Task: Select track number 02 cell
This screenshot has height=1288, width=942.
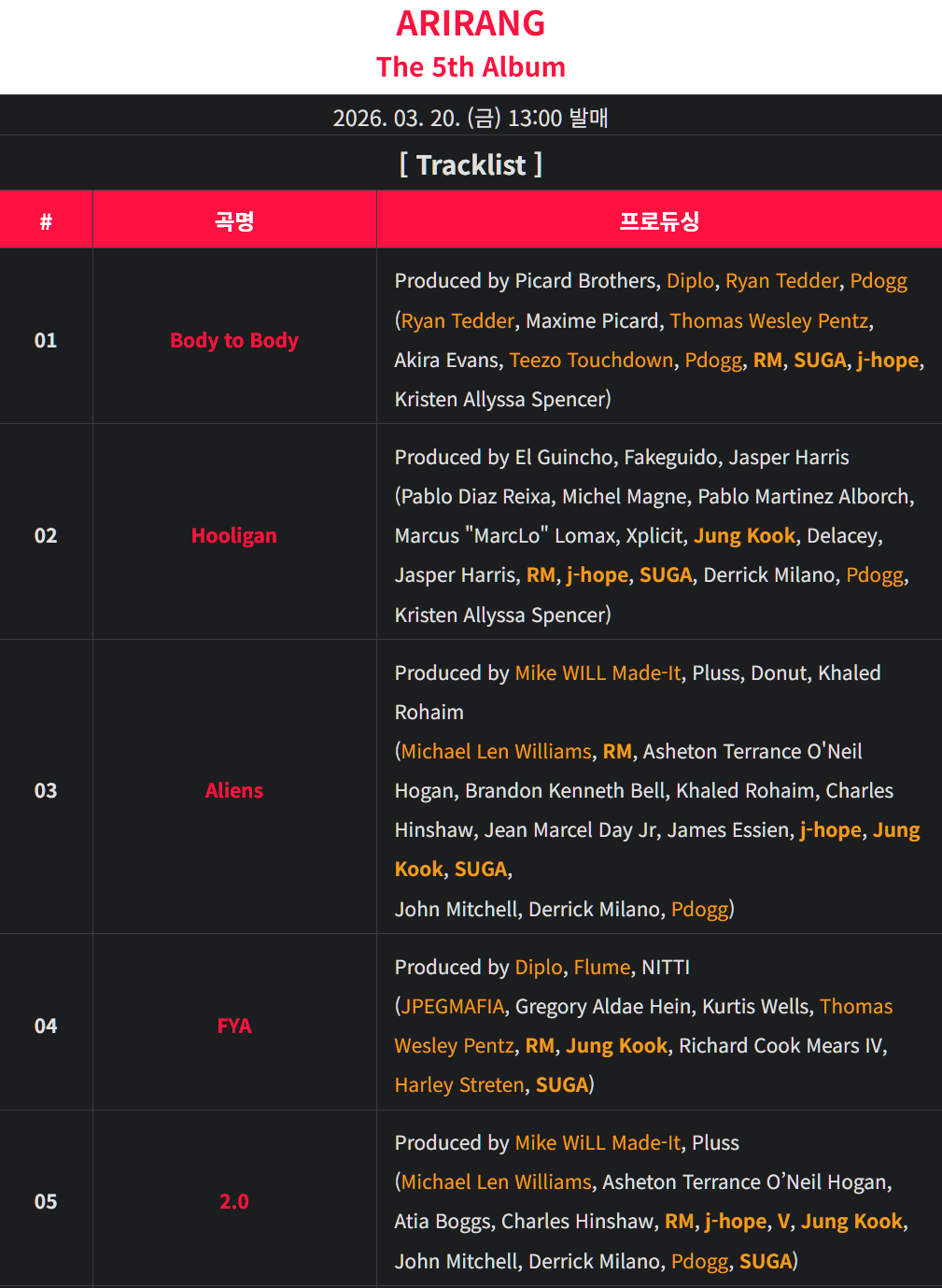Action: pyautogui.click(x=46, y=535)
